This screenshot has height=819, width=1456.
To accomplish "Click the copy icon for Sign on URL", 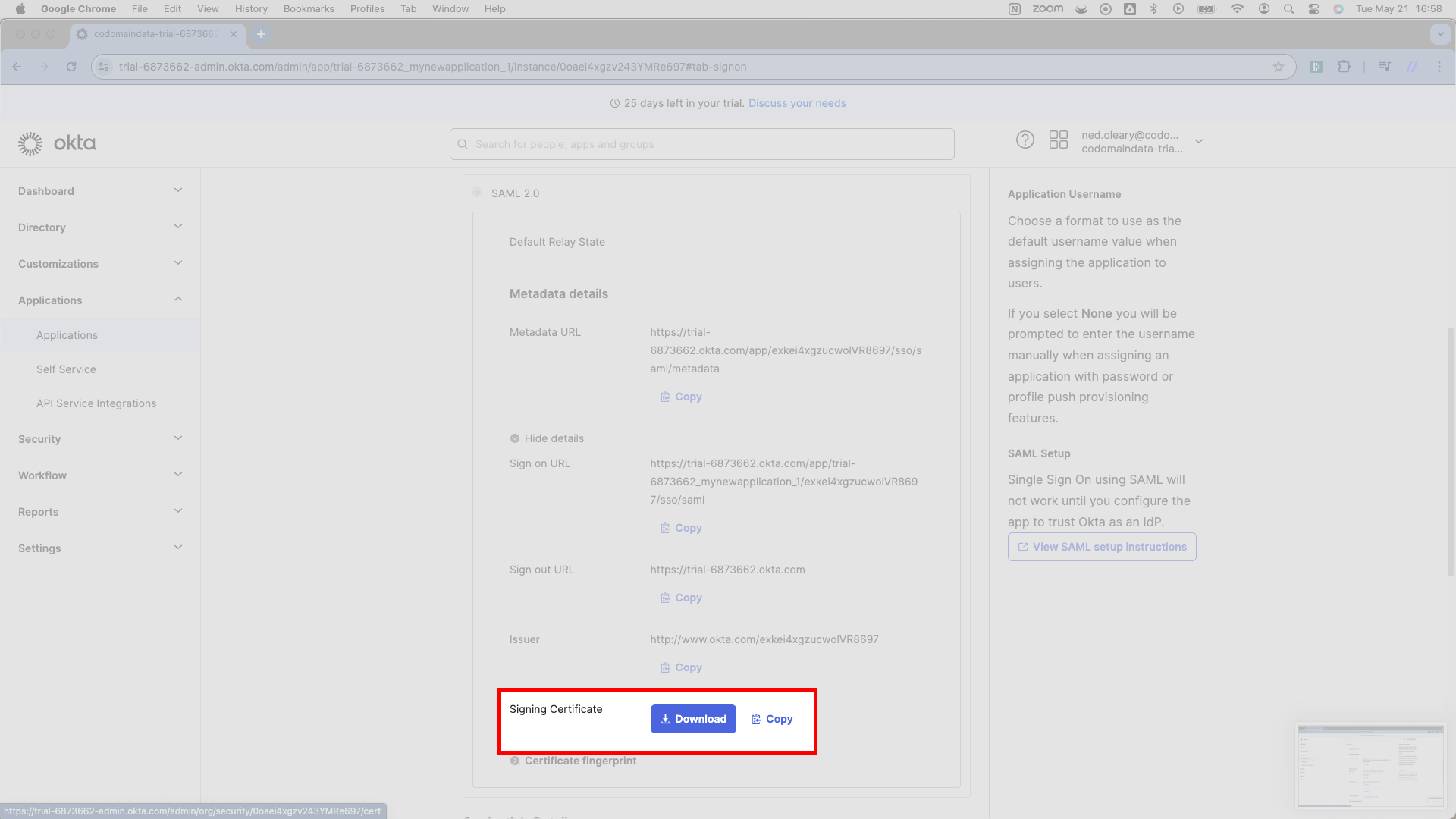I will (665, 528).
